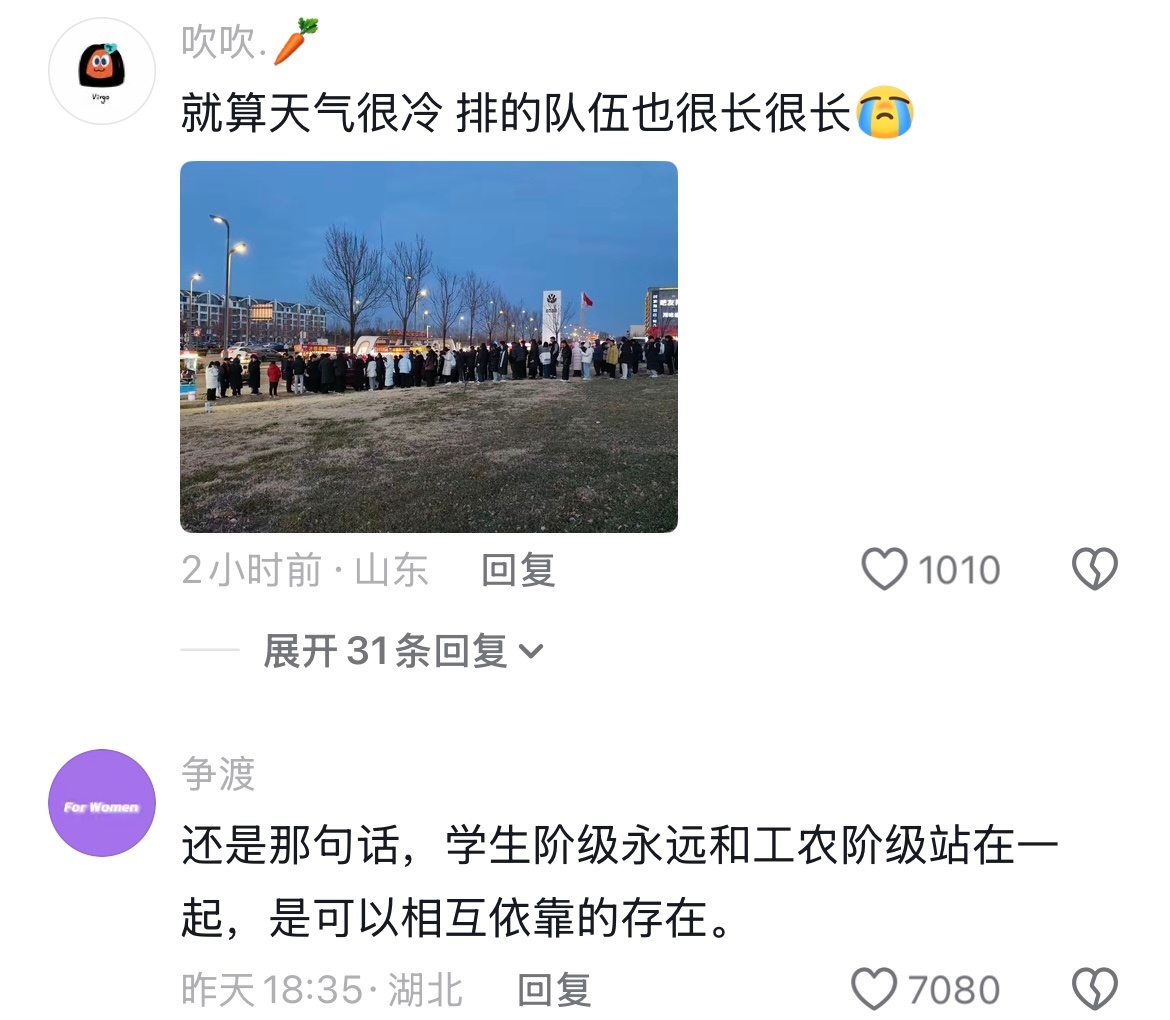Tap the carrot emoji beside 吹吹.

pos(295,42)
